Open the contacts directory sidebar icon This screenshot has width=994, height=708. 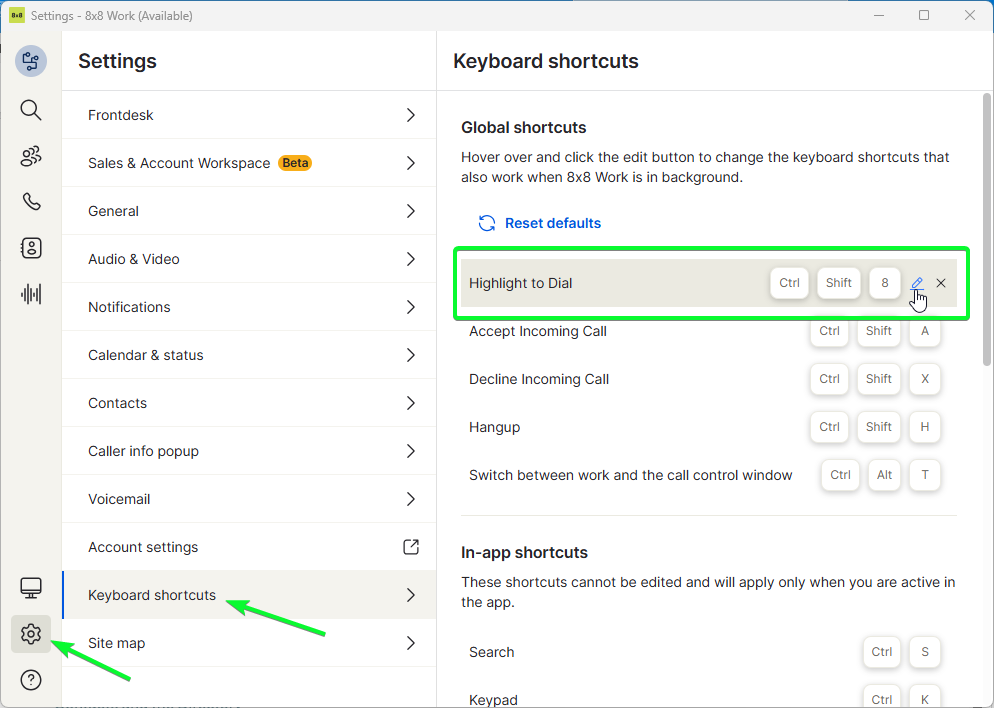point(31,248)
